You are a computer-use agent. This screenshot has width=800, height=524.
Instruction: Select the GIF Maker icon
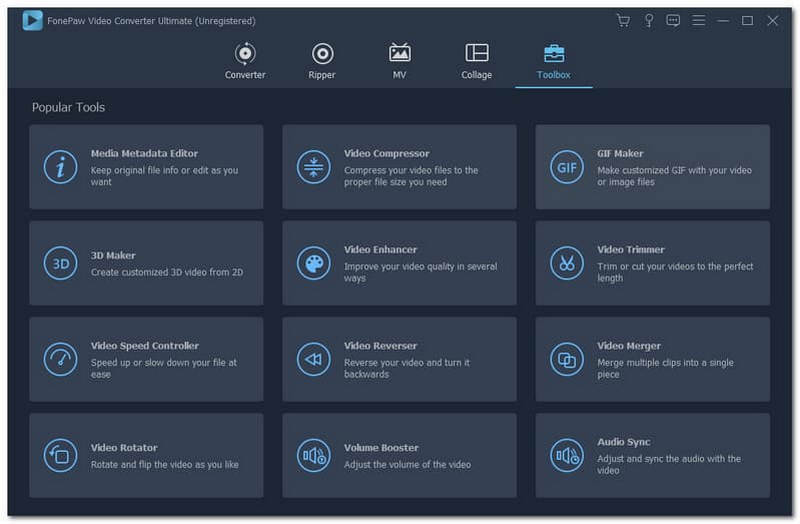coord(567,167)
